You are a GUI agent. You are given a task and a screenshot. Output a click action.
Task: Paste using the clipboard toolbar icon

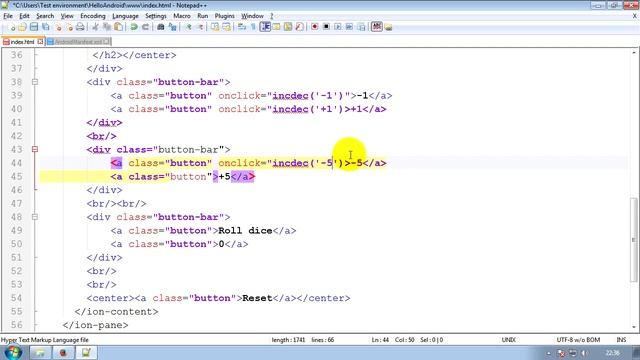point(118,27)
